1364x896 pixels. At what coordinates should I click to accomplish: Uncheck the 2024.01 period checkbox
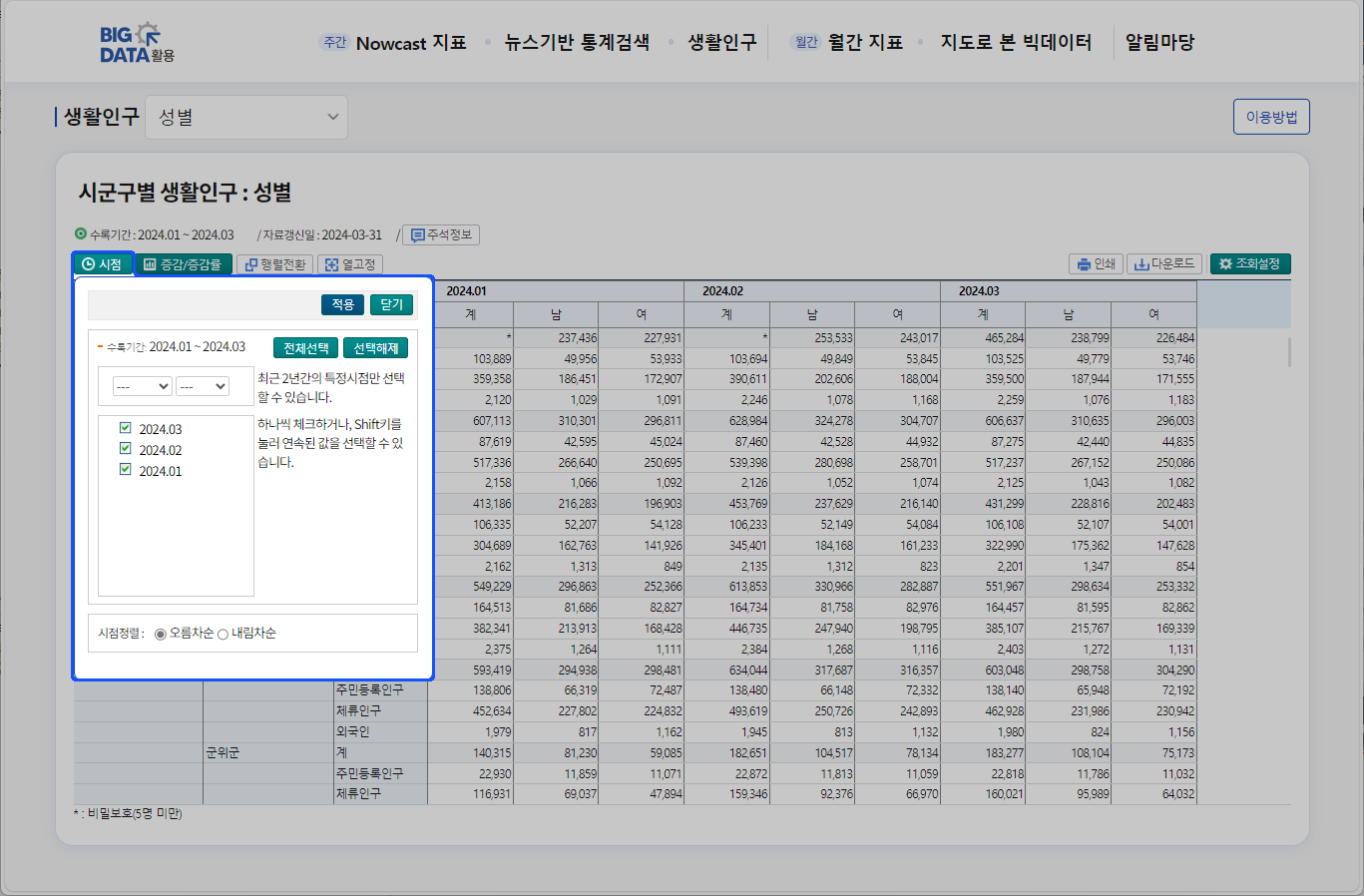126,470
